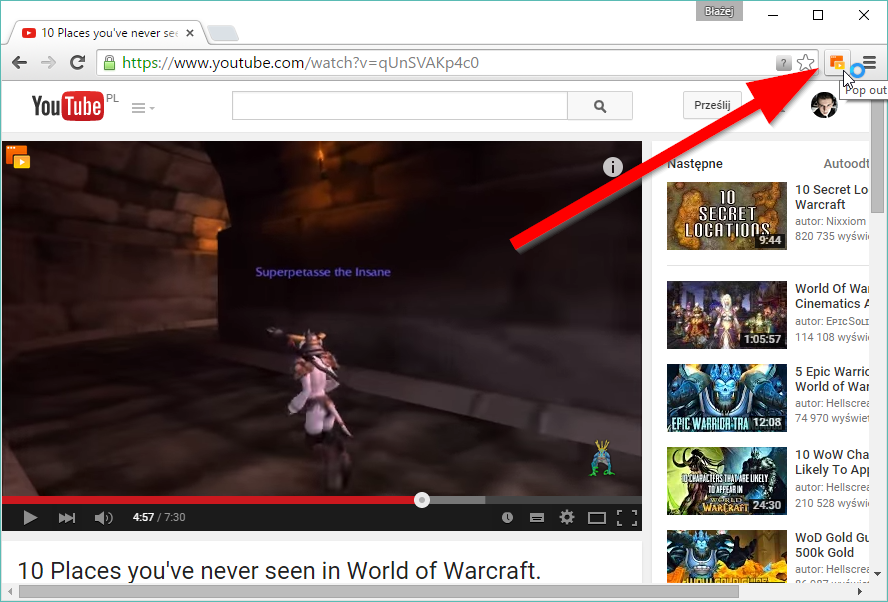Click the pop-out overlay icon on the video

click(18, 157)
